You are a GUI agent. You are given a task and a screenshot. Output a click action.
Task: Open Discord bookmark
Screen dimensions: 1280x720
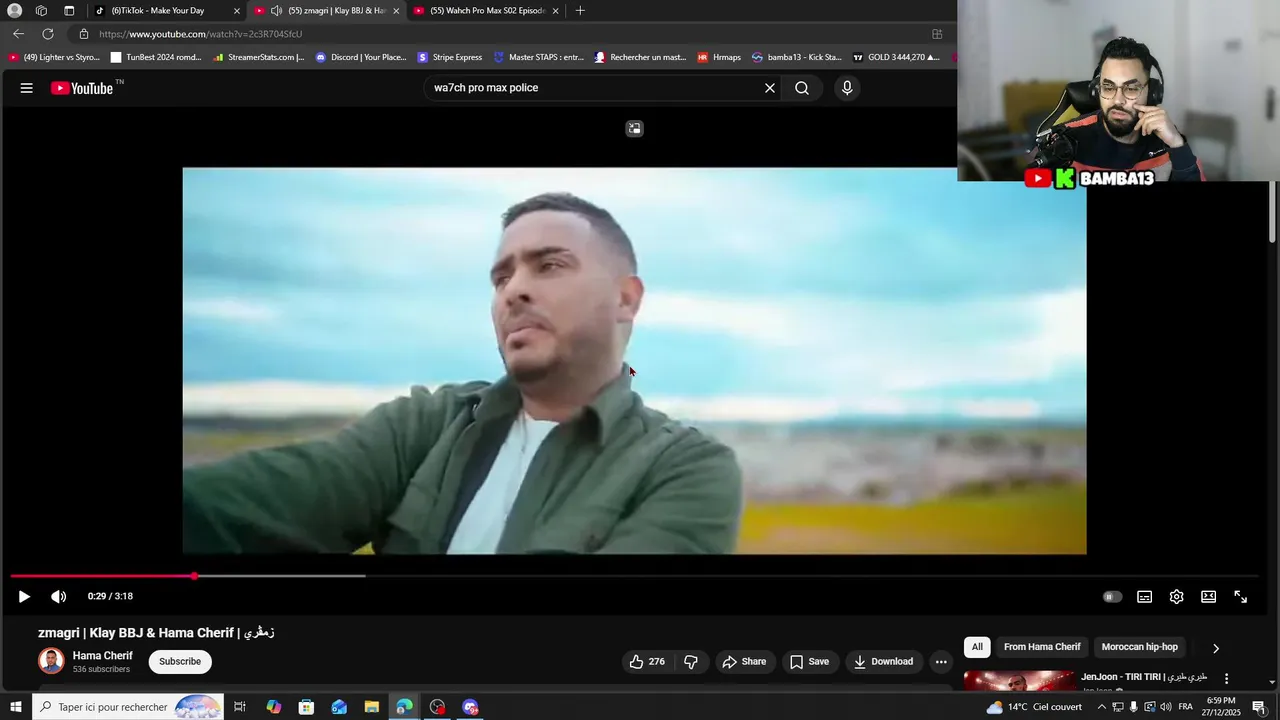point(361,58)
